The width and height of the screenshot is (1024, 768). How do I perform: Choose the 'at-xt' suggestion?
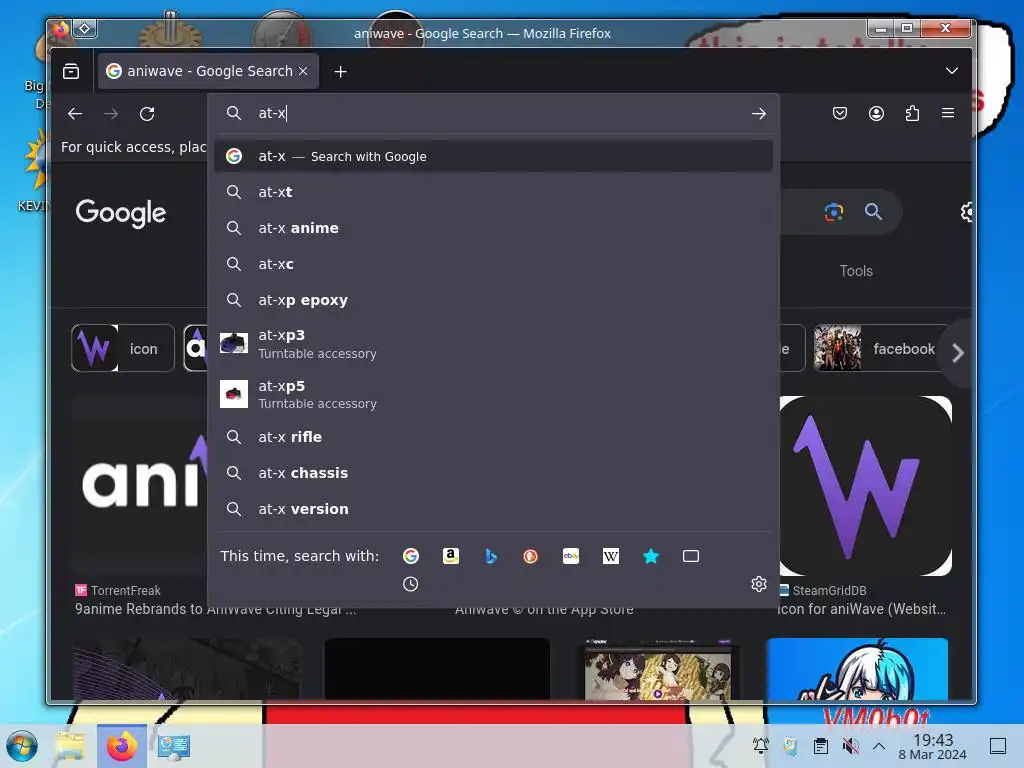click(x=493, y=192)
